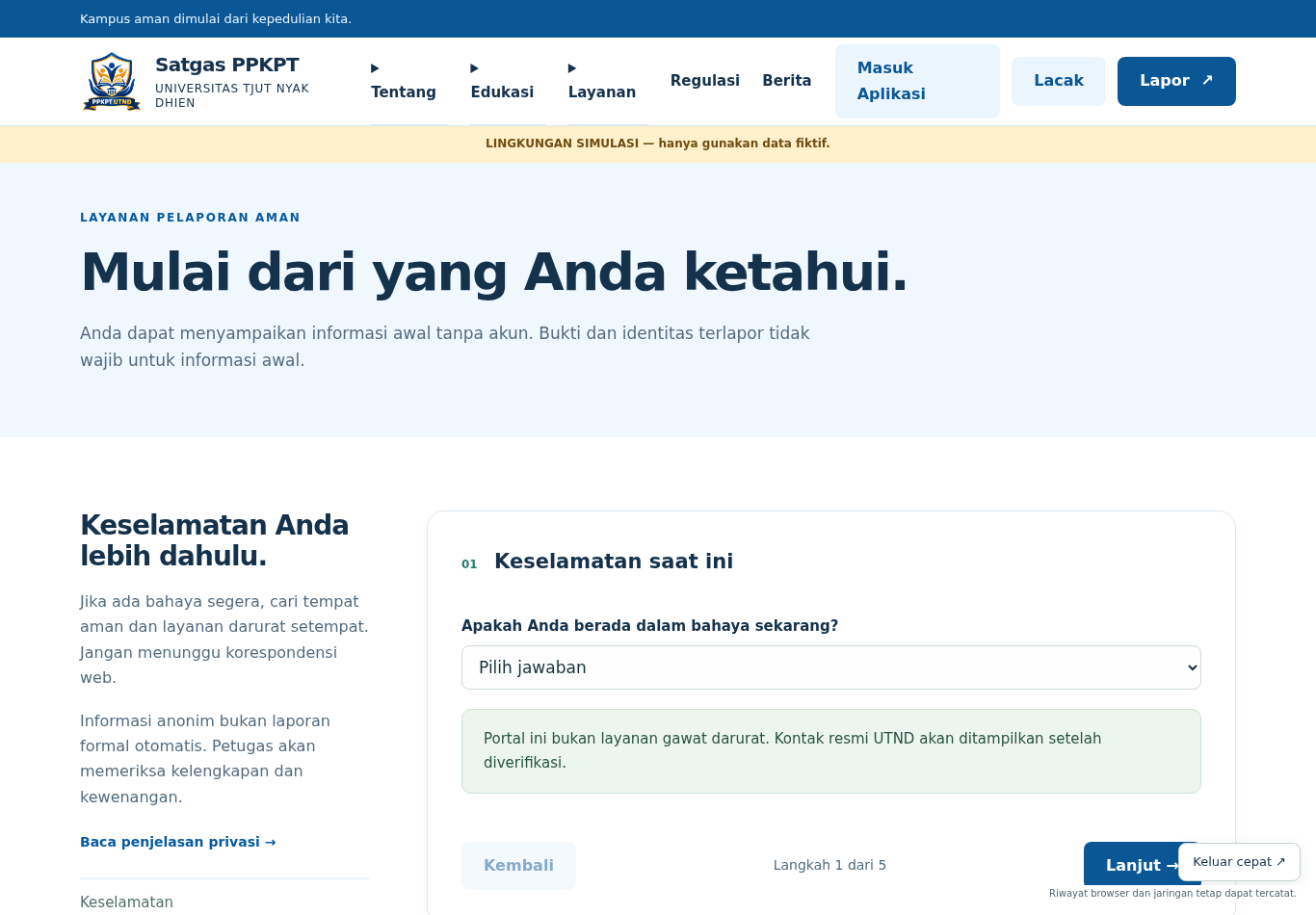Click the 'UNIVERSITAS TJUT NYAK DHIEN' subtitle

[232, 95]
